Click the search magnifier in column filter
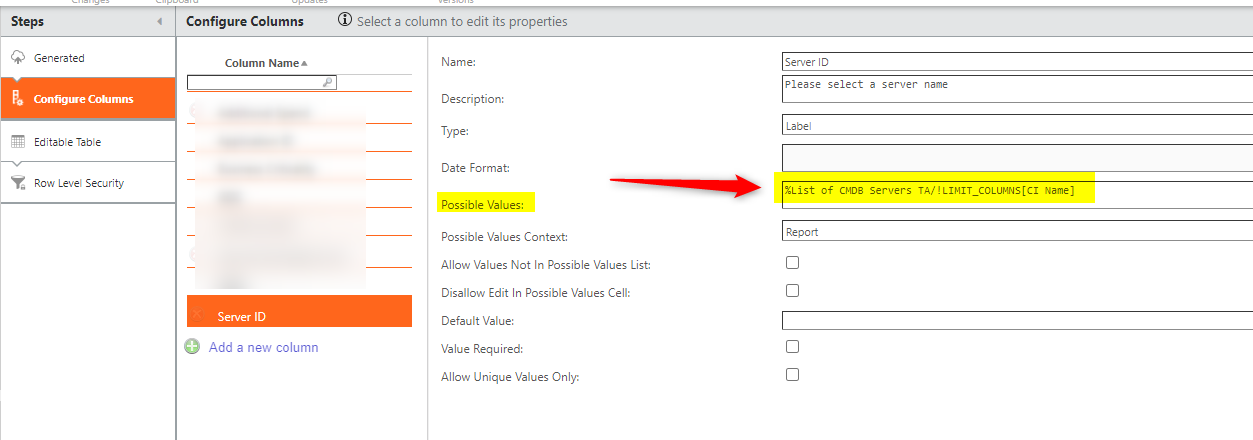 [x=328, y=83]
